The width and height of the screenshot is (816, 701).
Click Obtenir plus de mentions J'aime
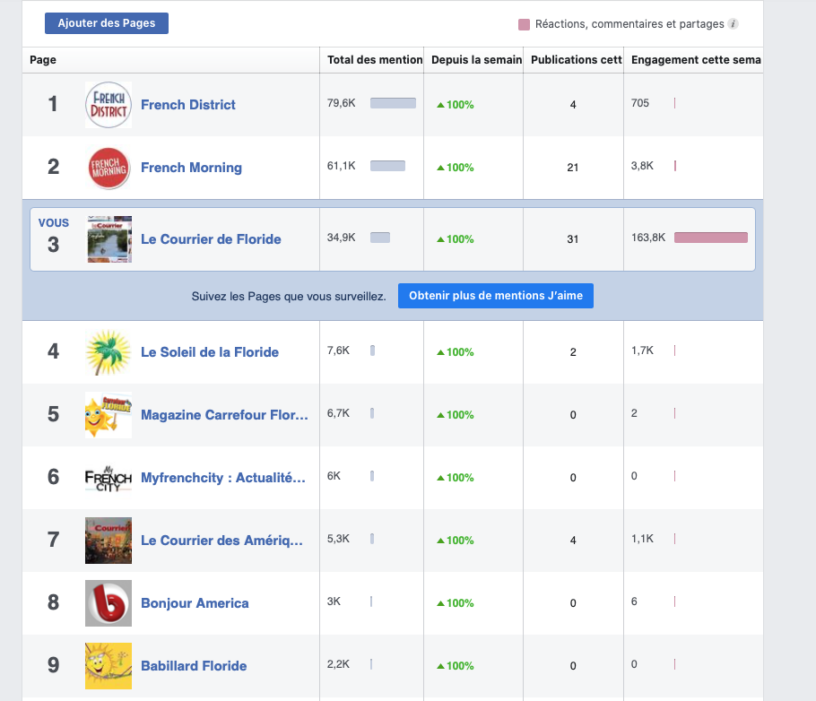(x=495, y=296)
